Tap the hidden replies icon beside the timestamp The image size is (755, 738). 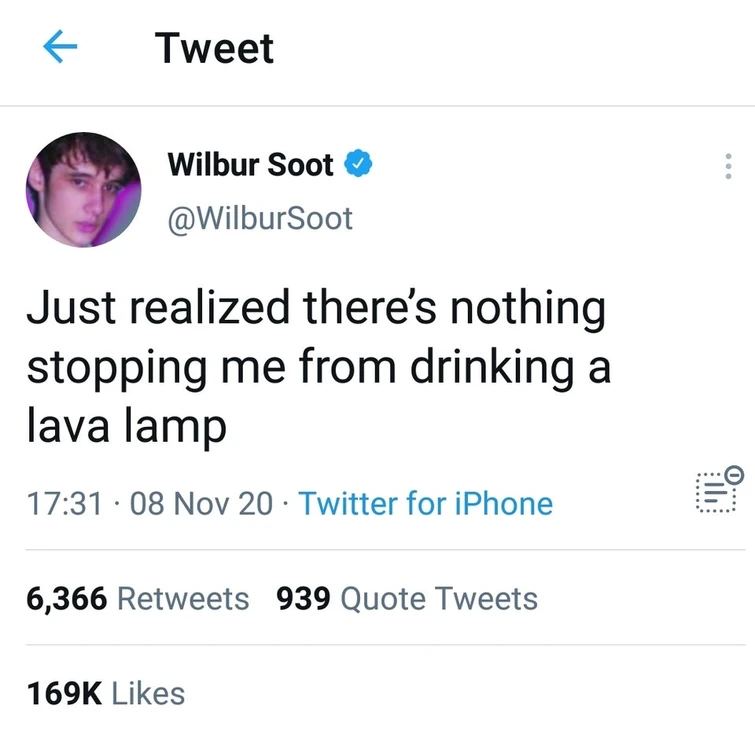click(x=718, y=490)
